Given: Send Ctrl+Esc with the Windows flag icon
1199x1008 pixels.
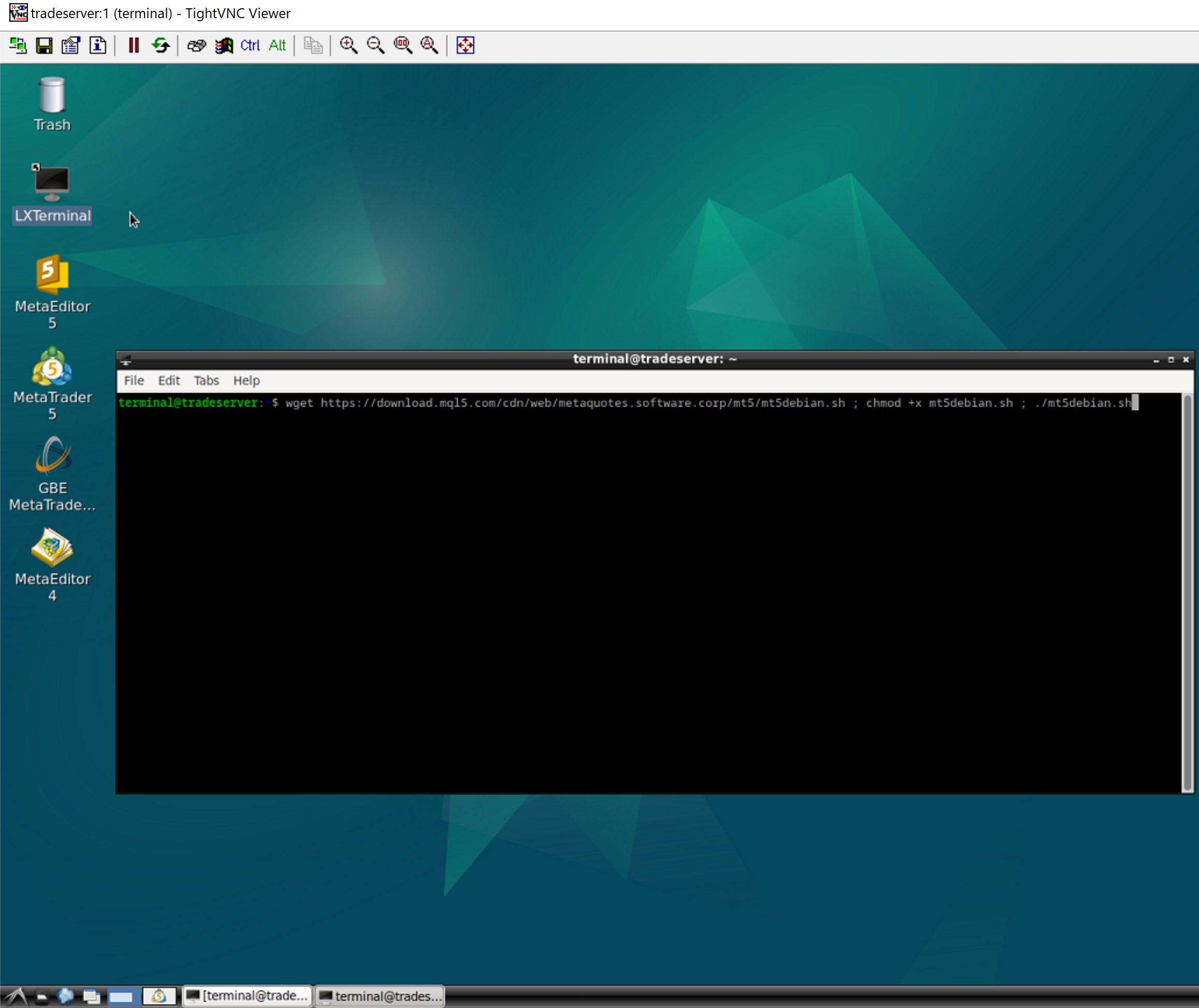Looking at the screenshot, I should pyautogui.click(x=223, y=45).
